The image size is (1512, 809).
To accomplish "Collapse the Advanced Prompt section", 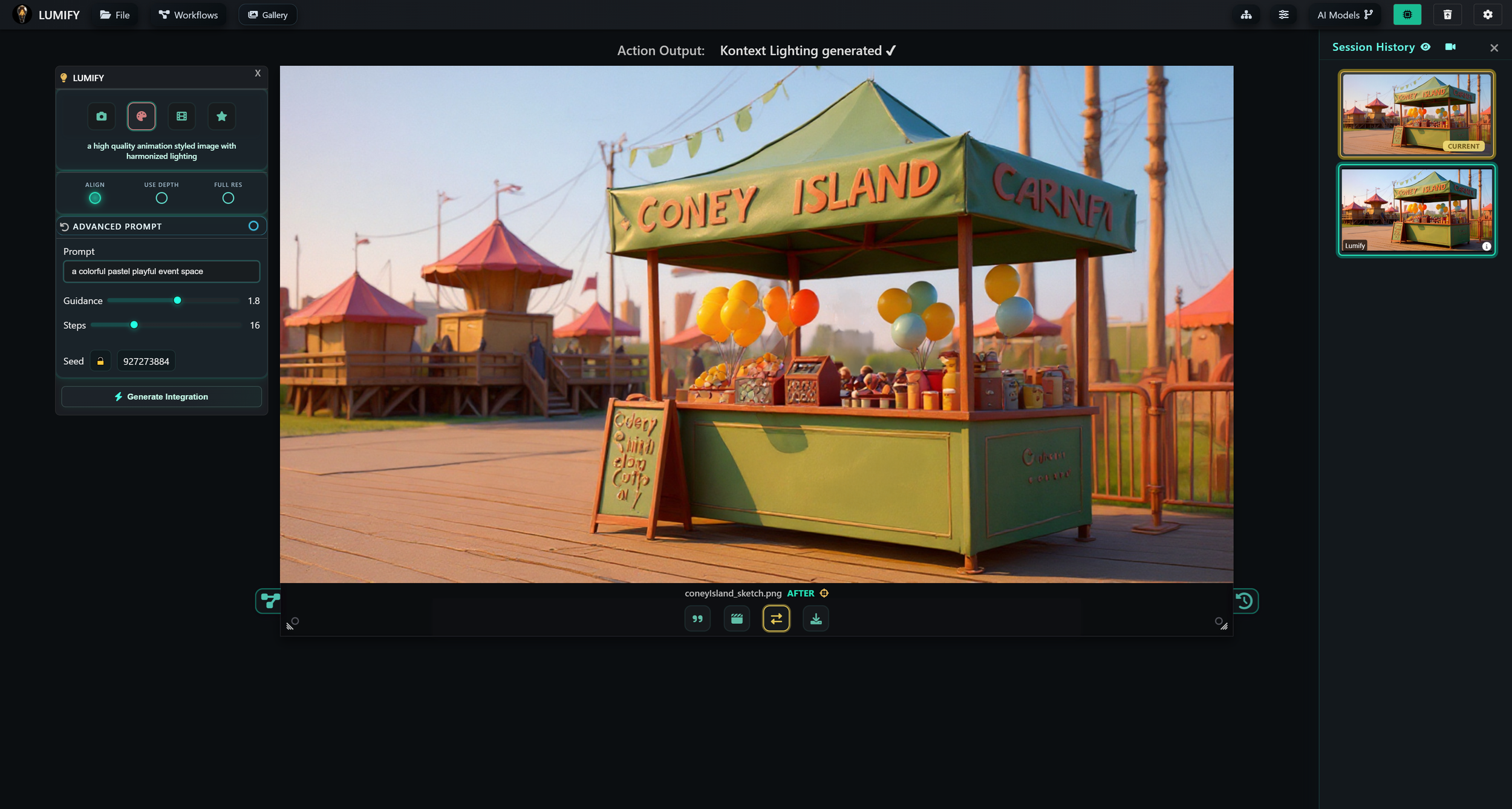I will click(x=253, y=226).
